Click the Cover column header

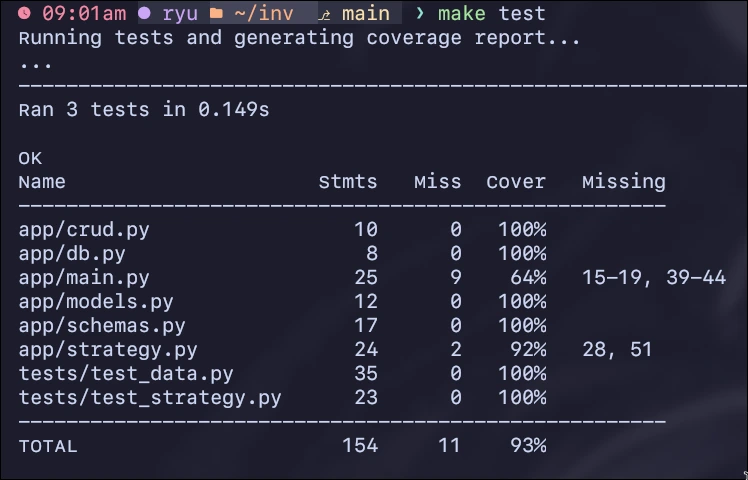[x=516, y=182]
